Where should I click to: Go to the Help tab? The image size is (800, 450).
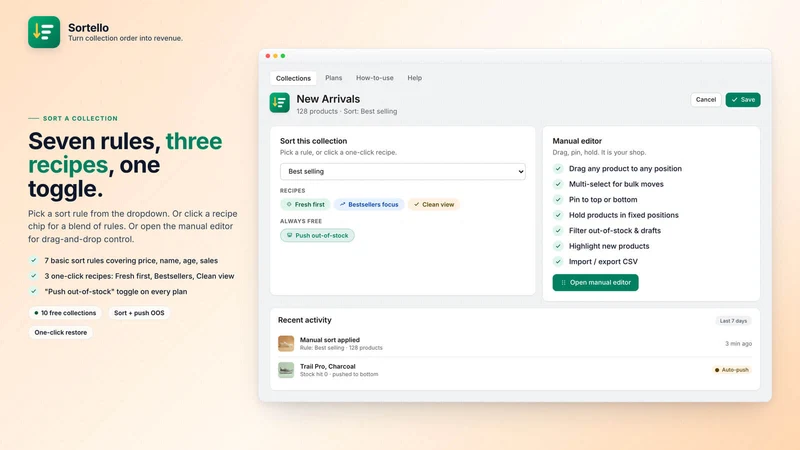tap(414, 78)
